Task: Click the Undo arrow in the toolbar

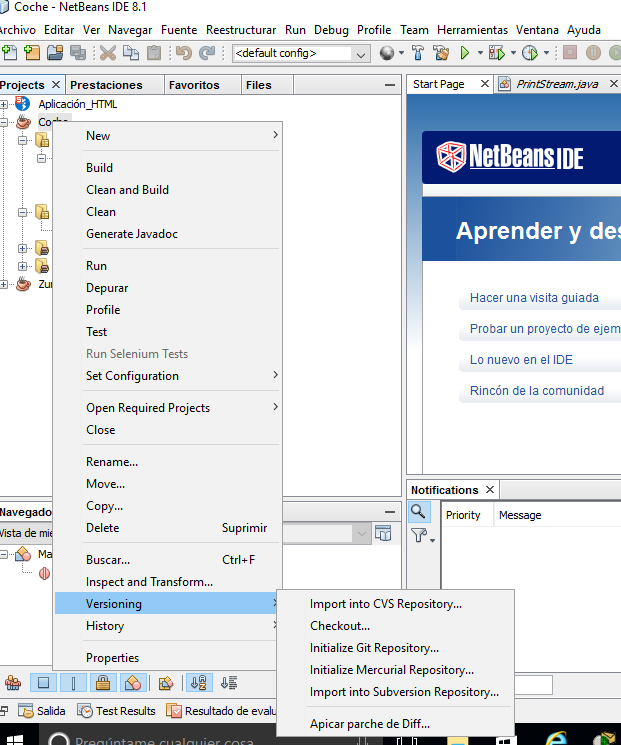Action: tap(184, 53)
